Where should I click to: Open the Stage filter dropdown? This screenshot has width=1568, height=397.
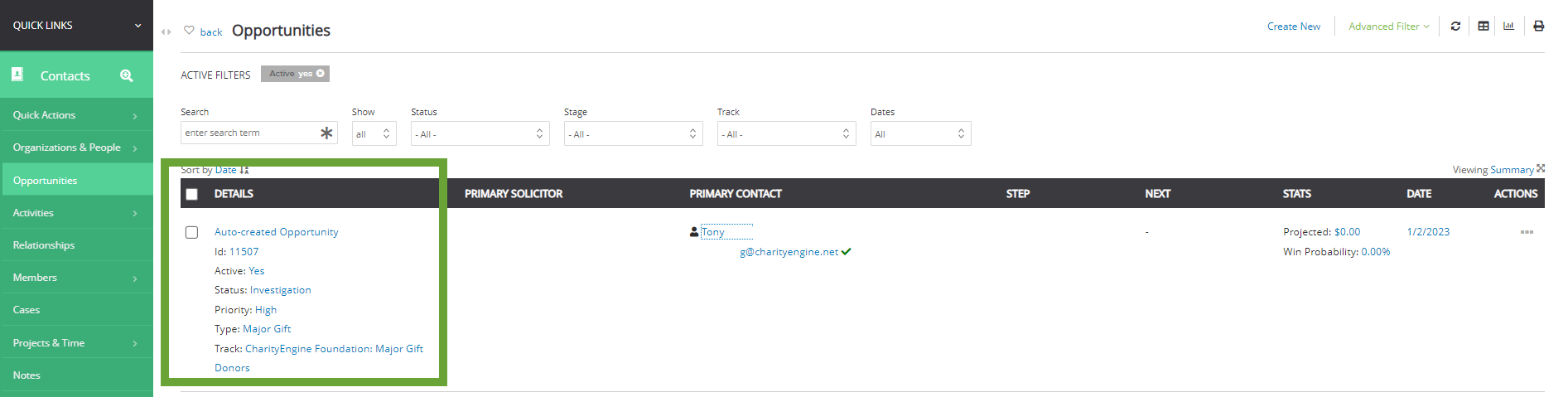click(x=634, y=133)
